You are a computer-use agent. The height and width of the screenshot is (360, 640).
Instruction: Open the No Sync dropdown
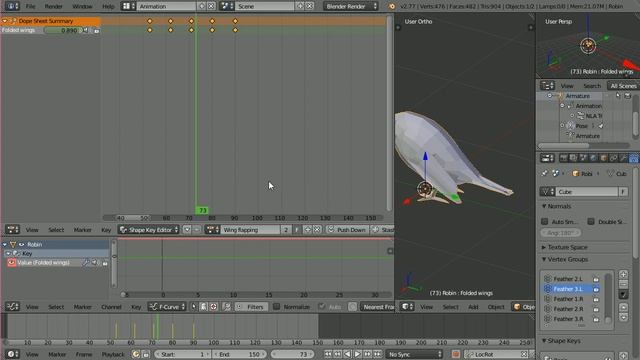point(414,354)
